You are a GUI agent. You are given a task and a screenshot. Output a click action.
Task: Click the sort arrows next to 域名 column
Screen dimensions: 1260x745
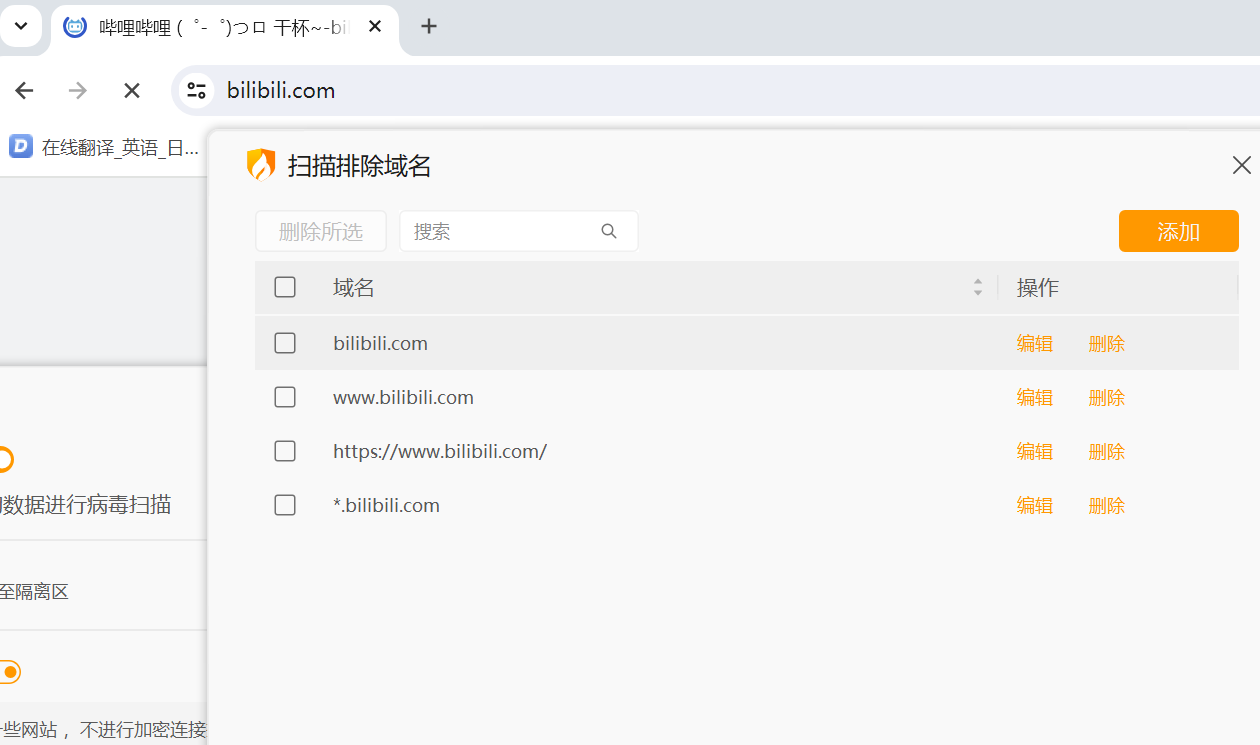pos(977,287)
